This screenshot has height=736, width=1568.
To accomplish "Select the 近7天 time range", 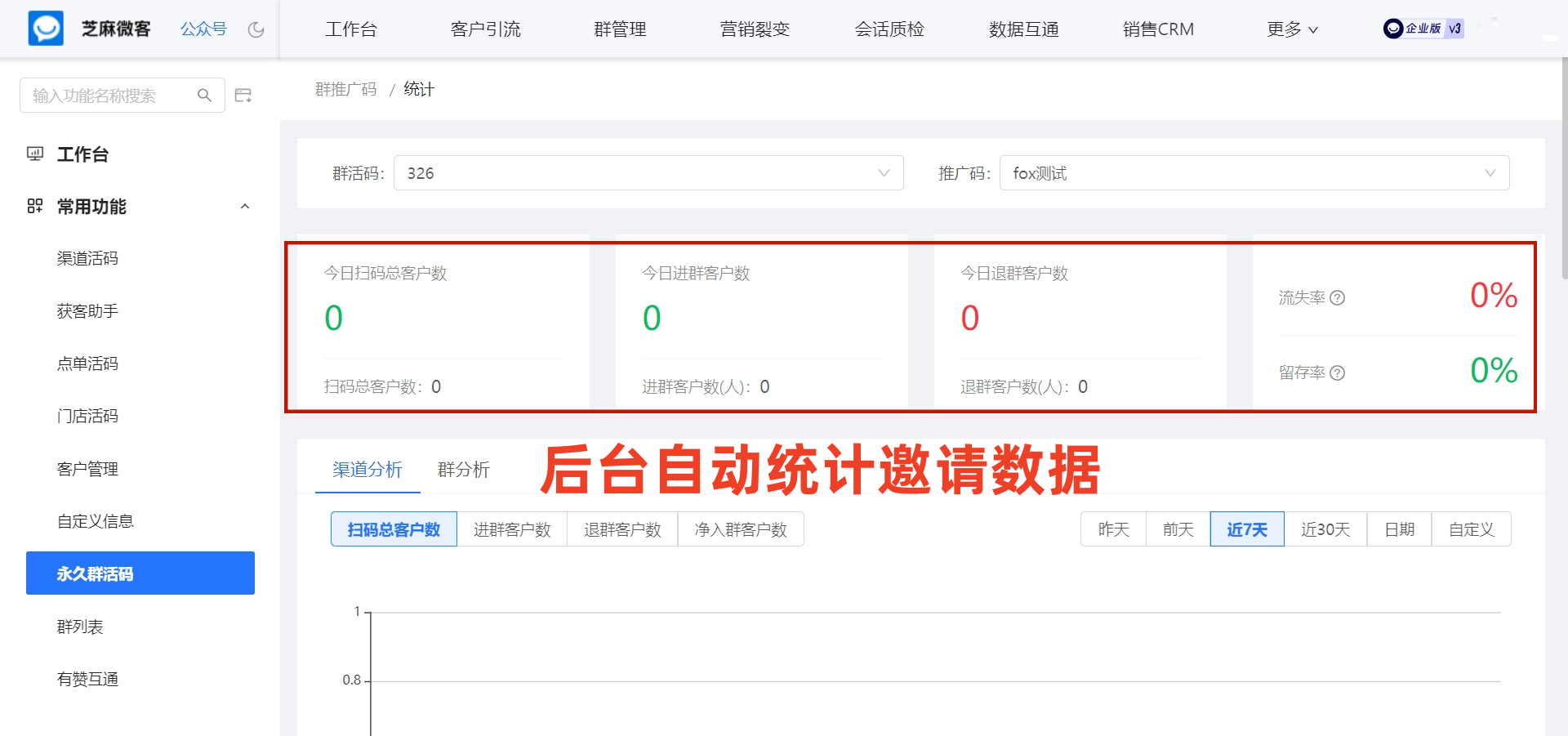I will [x=1247, y=529].
